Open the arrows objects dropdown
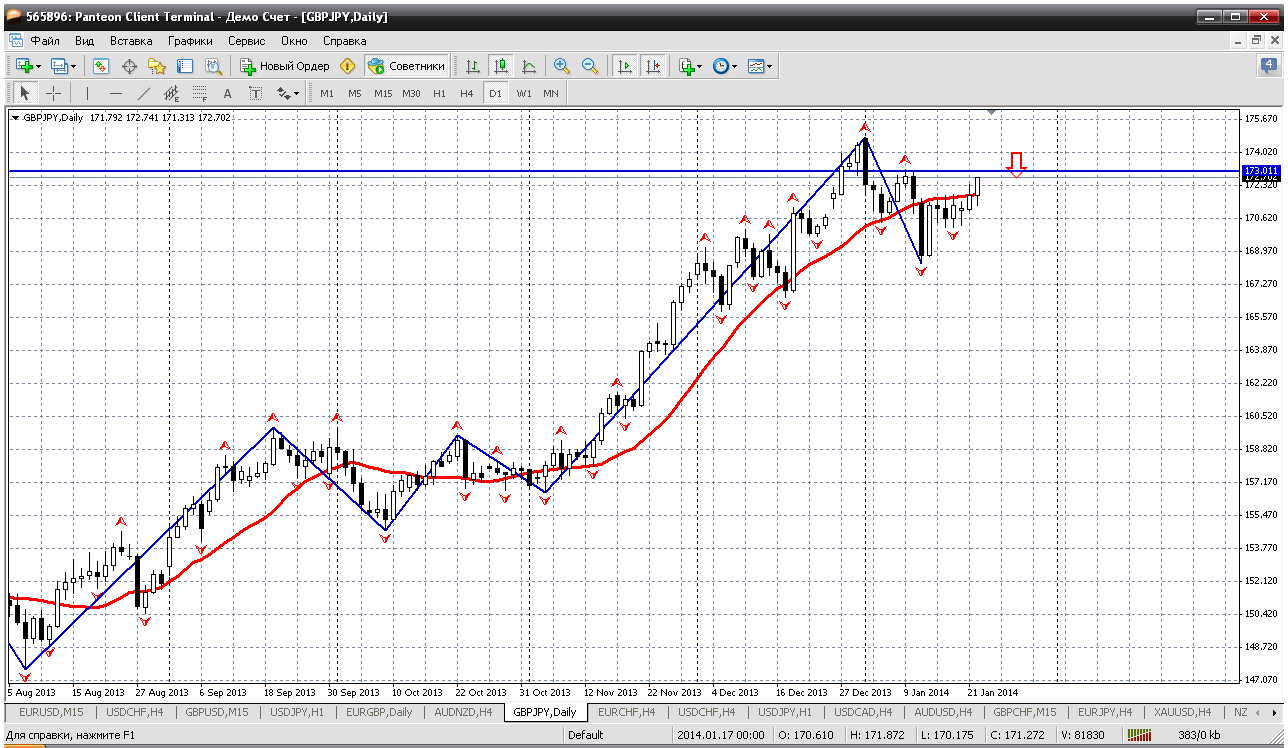This screenshot has height=748, width=1288. (x=288, y=93)
